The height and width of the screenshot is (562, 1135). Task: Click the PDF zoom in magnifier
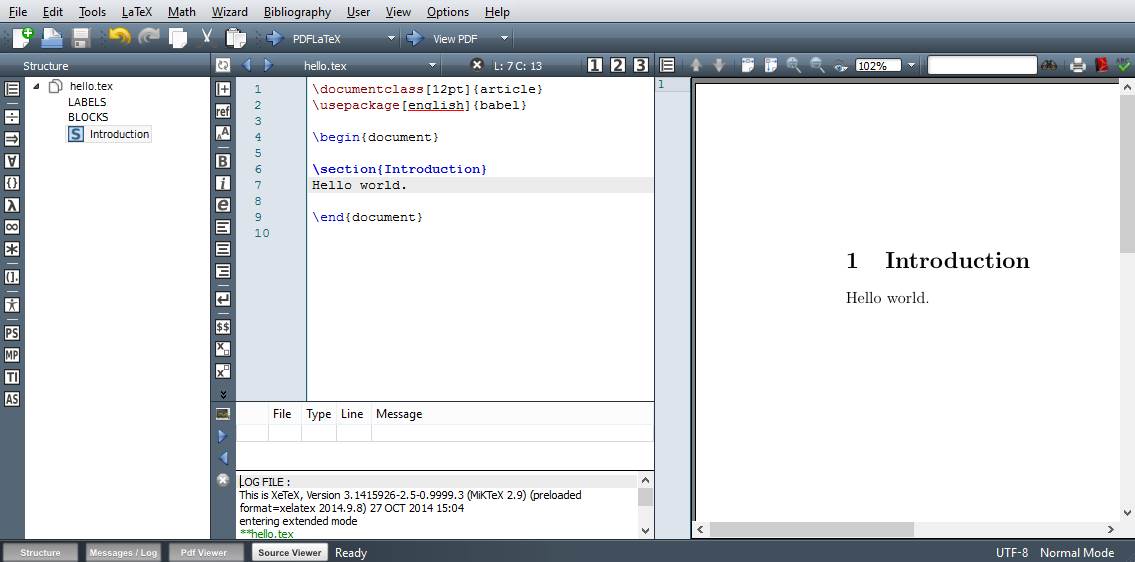point(794,65)
